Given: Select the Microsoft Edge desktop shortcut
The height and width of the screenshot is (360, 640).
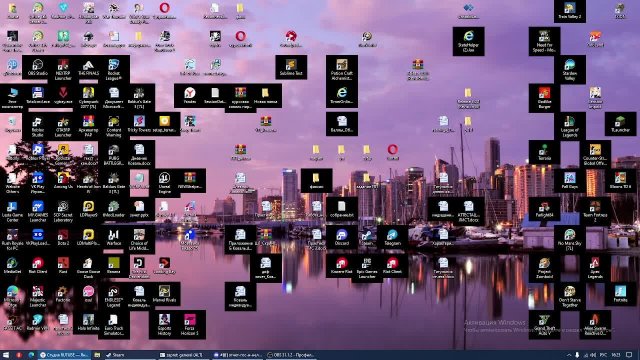Looking at the screenshot, I should tap(12, 296).
